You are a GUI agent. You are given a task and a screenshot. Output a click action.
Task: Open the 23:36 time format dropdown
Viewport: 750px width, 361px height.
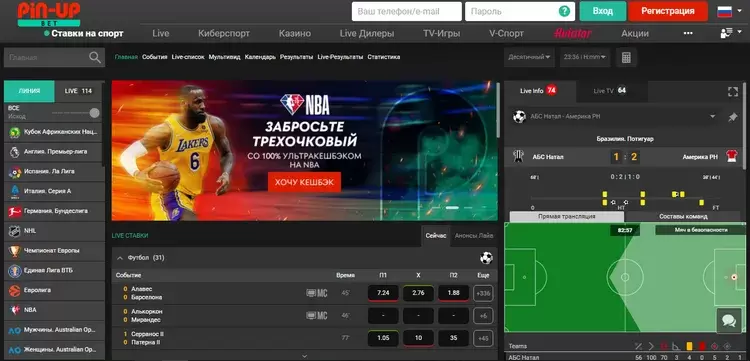point(585,57)
